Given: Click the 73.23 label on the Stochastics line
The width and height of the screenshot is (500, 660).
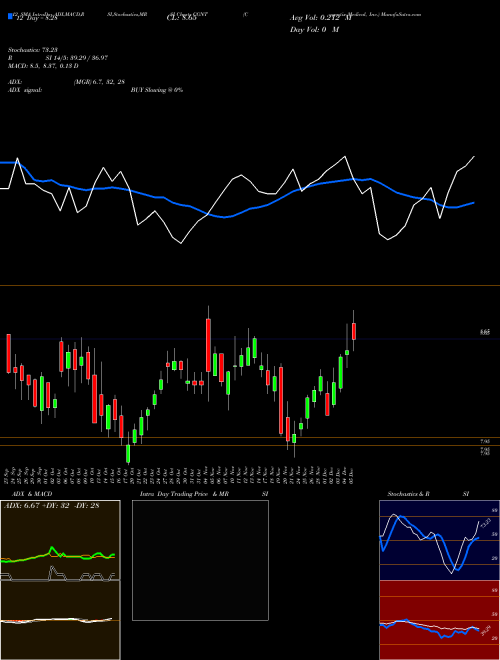Looking at the screenshot, I should point(486,524).
